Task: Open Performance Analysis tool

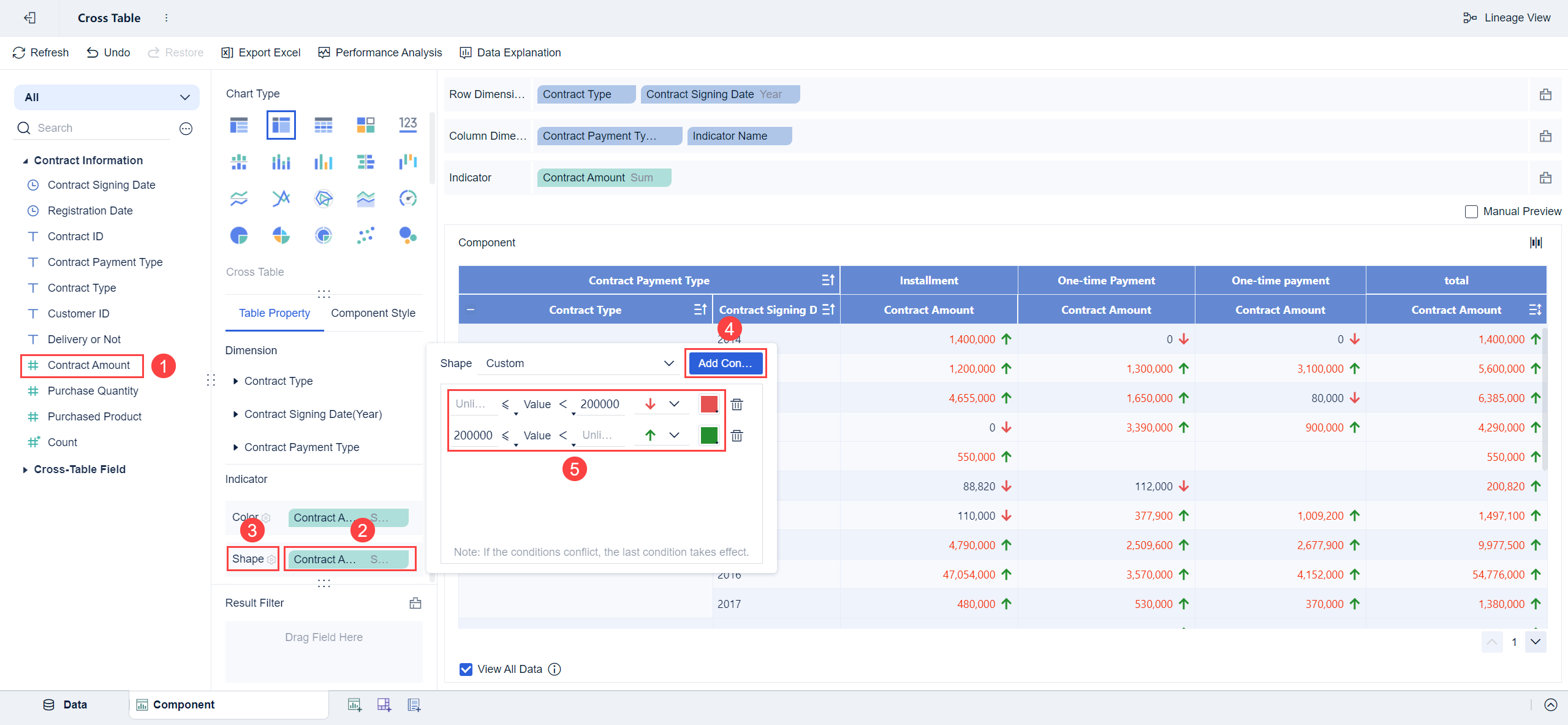Action: coord(380,53)
